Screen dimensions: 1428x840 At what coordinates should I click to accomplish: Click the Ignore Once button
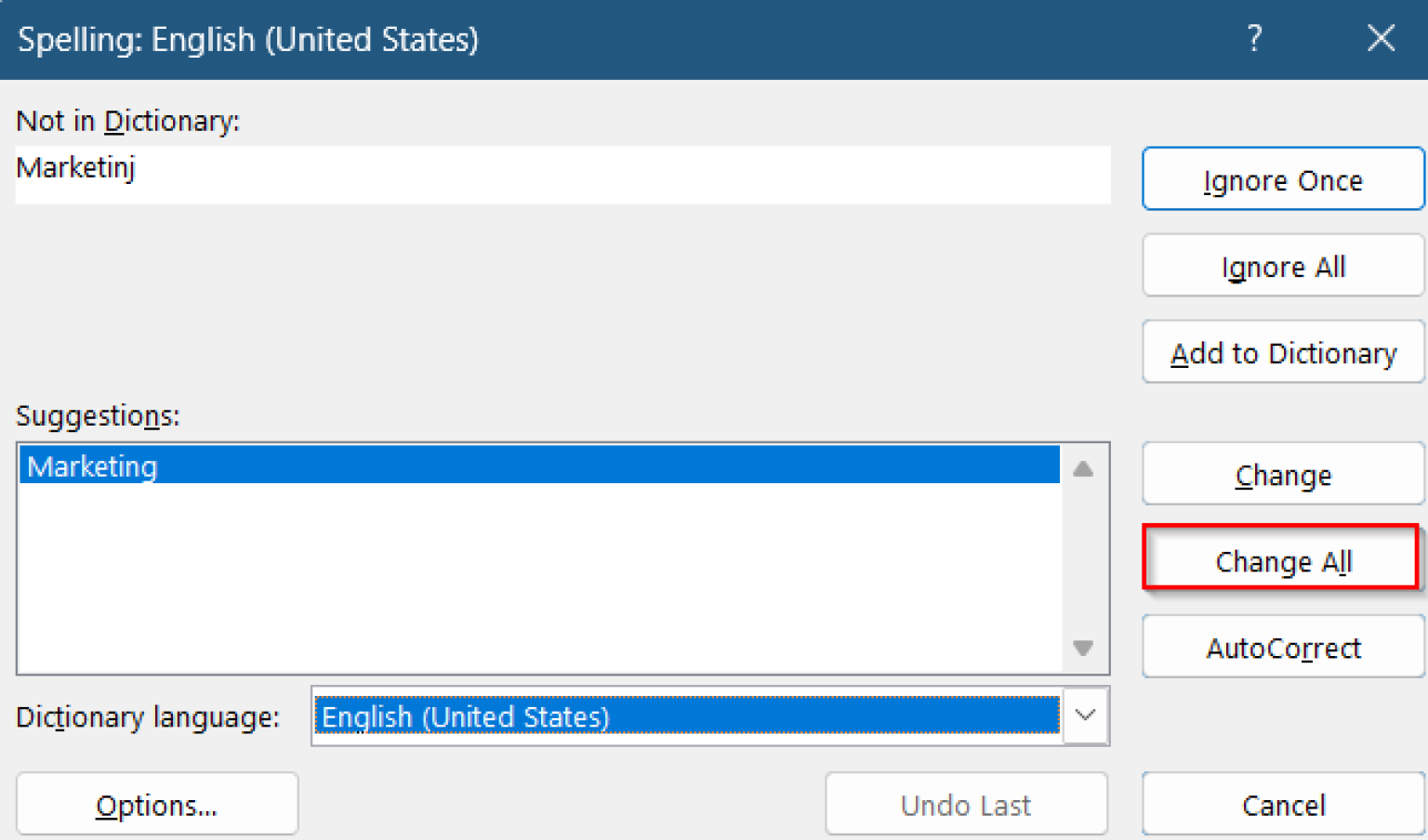(1282, 179)
